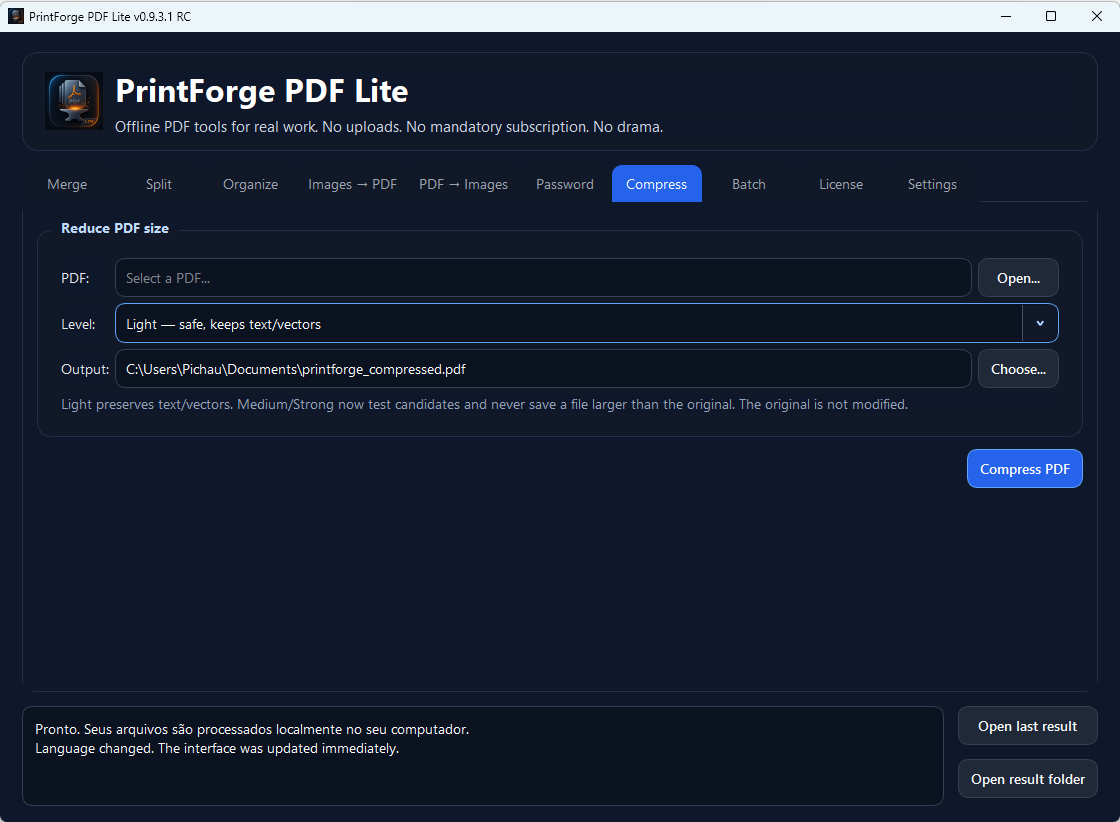Minimize the PrintForge window
Image resolution: width=1120 pixels, height=822 pixels.
tap(1006, 16)
